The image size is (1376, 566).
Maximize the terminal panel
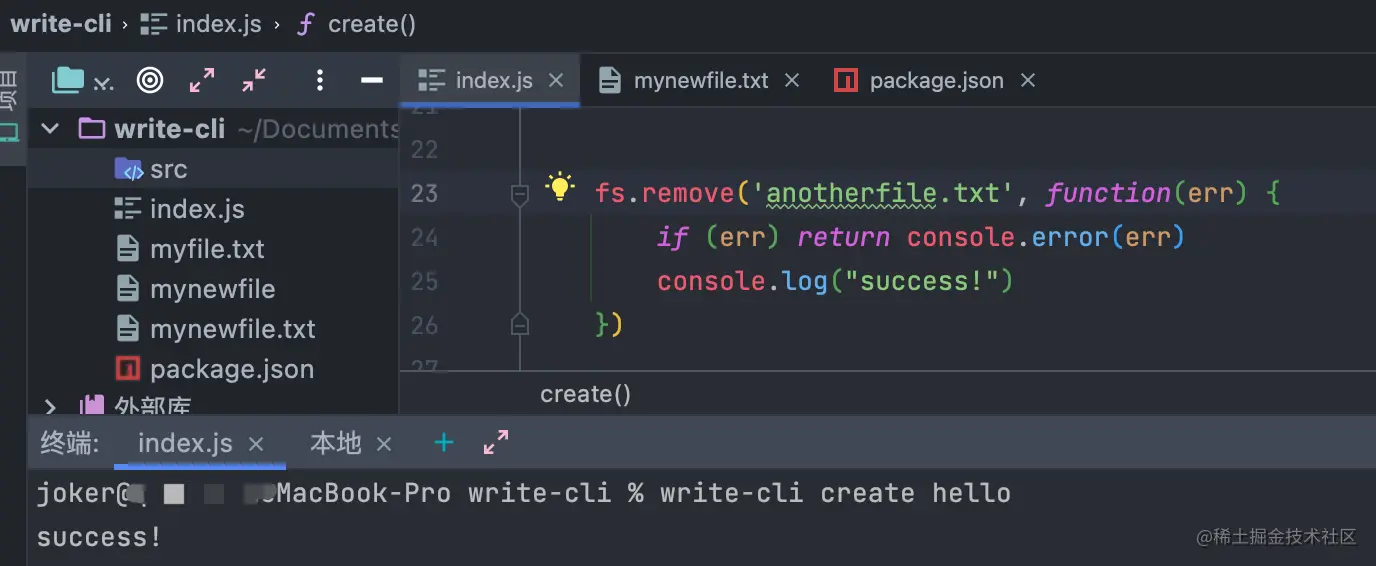[x=496, y=443]
